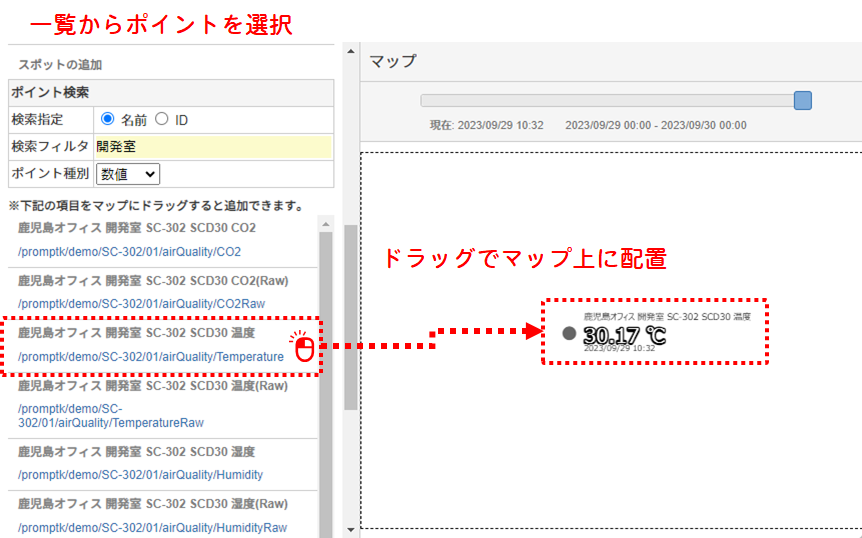Click the left panel scrollbar up arrow
This screenshot has height=538, width=862.
tap(351, 52)
